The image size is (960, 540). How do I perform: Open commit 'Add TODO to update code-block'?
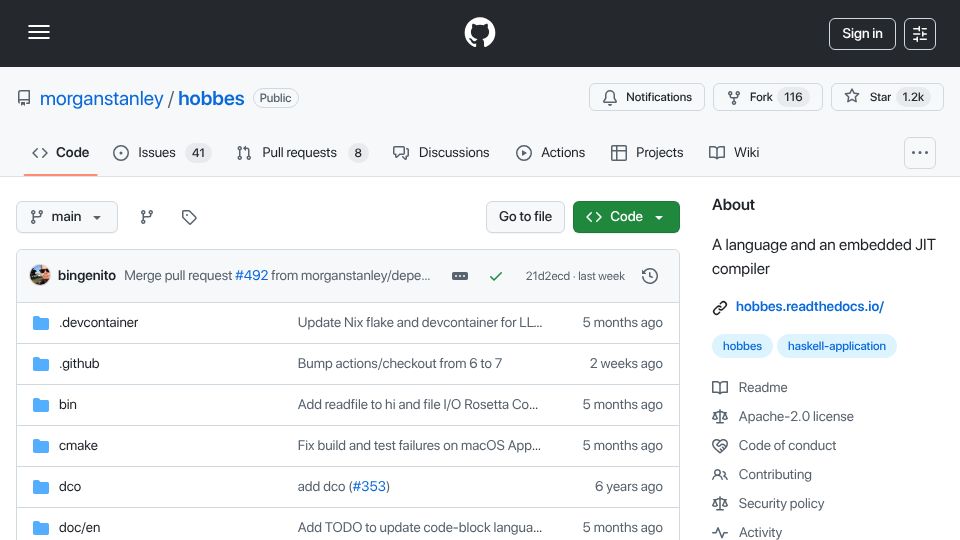tap(420, 528)
